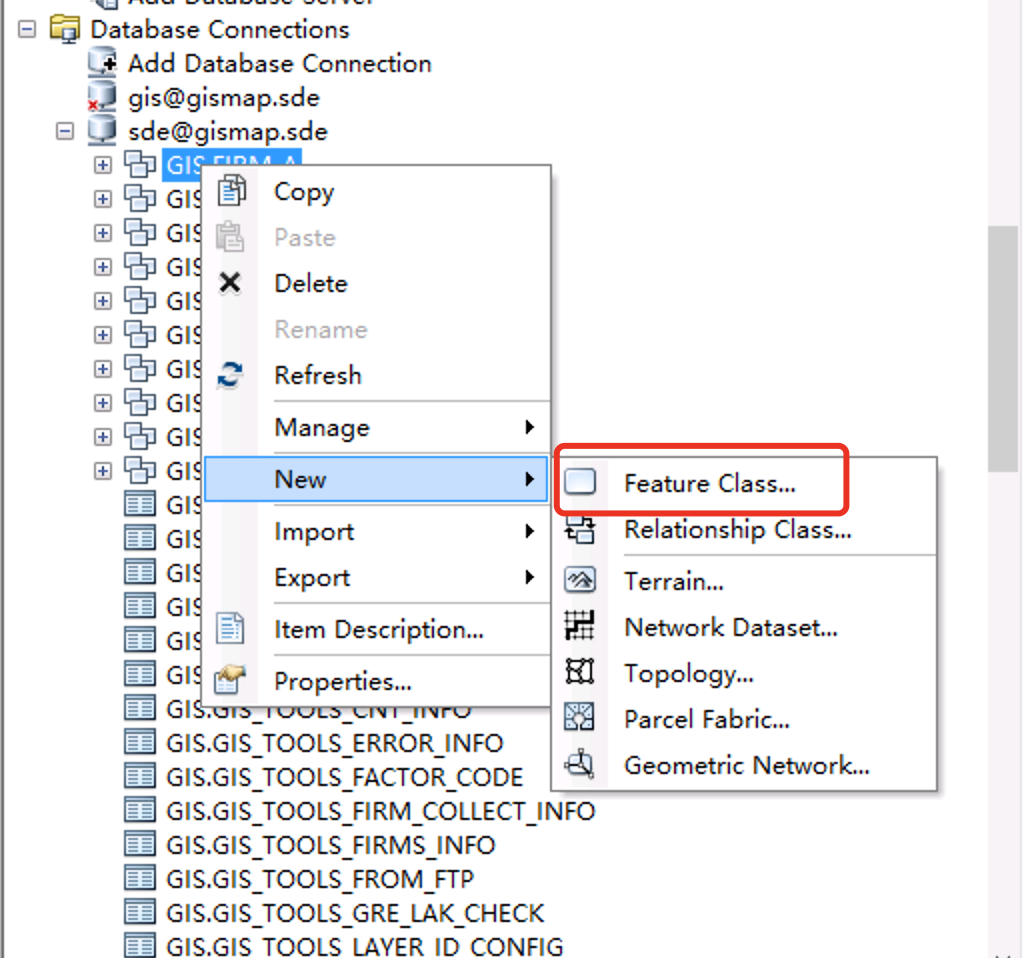Click the Copy icon next to Copy
This screenshot has width=1024, height=958.
tap(231, 190)
